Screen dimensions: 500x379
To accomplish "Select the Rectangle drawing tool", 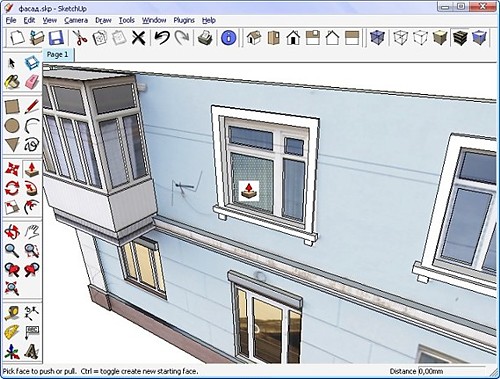I will tap(12, 107).
